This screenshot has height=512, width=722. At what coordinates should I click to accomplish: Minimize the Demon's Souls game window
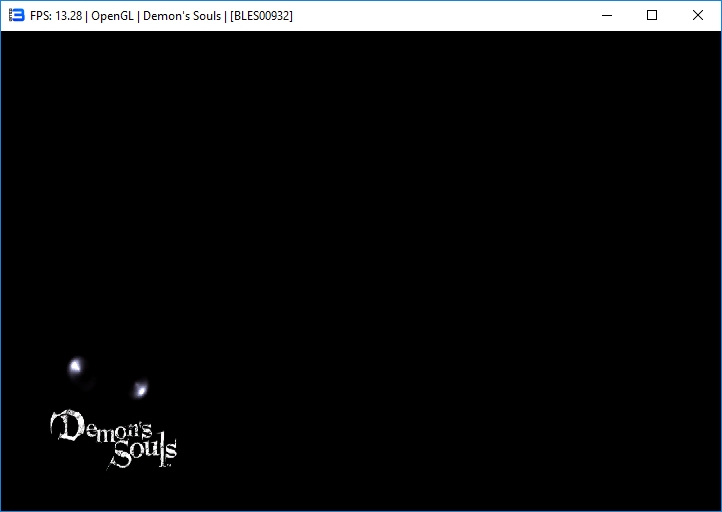coord(607,15)
